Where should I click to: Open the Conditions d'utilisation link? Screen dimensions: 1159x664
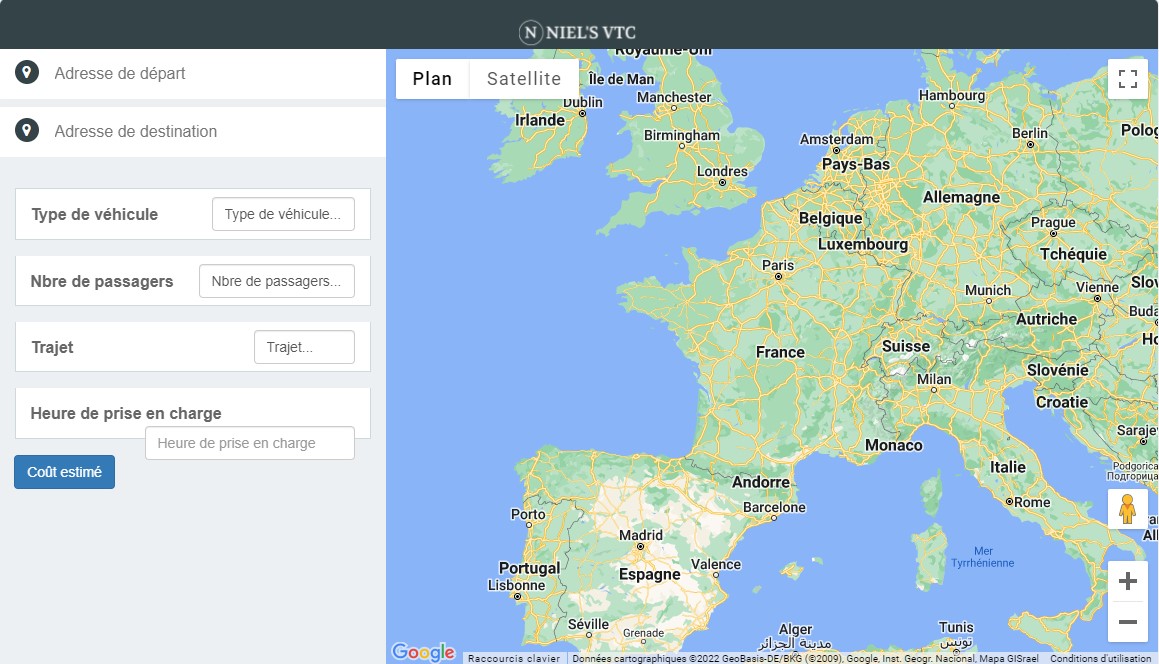tap(1100, 658)
